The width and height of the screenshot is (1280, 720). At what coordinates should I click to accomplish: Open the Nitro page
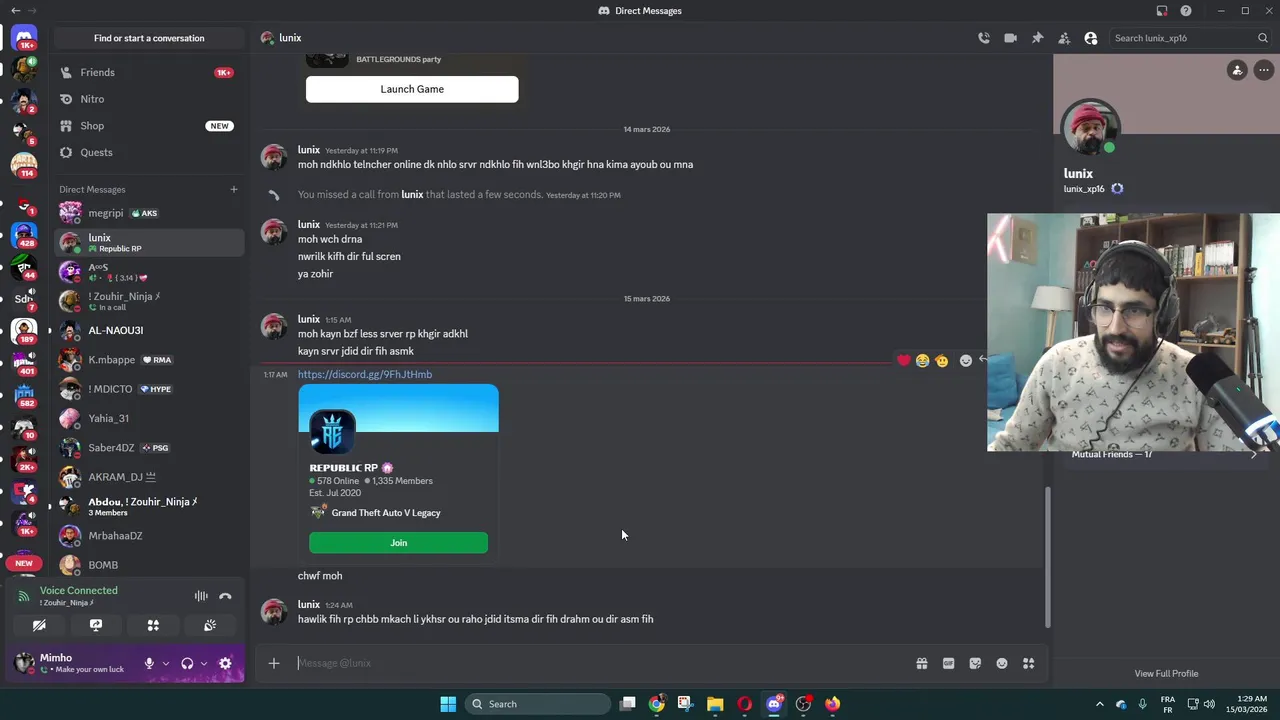(149, 99)
